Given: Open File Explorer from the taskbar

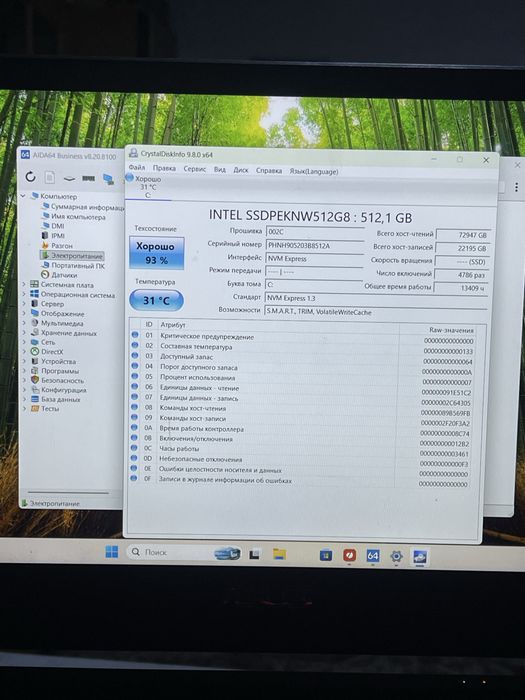Looking at the screenshot, I should click(279, 554).
